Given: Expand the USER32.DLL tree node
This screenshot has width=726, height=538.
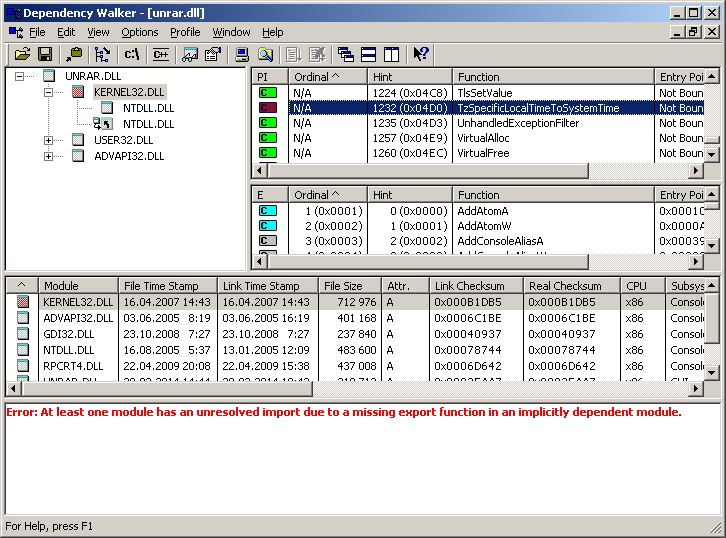Looking at the screenshot, I should point(48,140).
